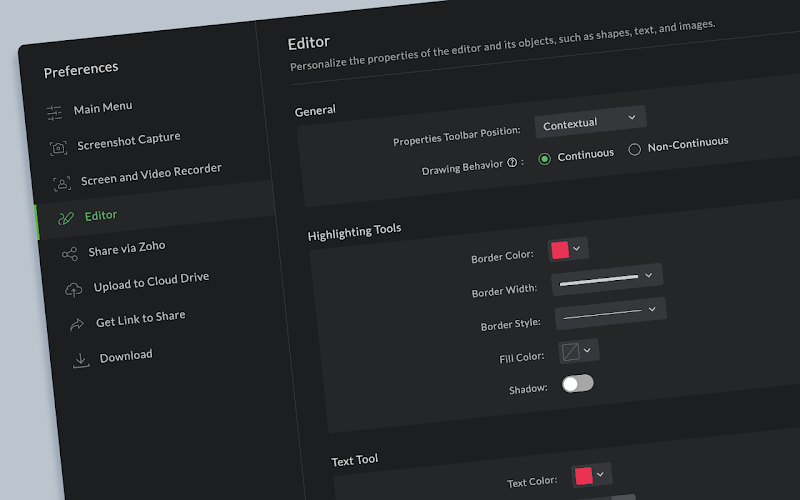The image size is (800, 500).
Task: Click the Text Tool heading
Action: click(355, 460)
